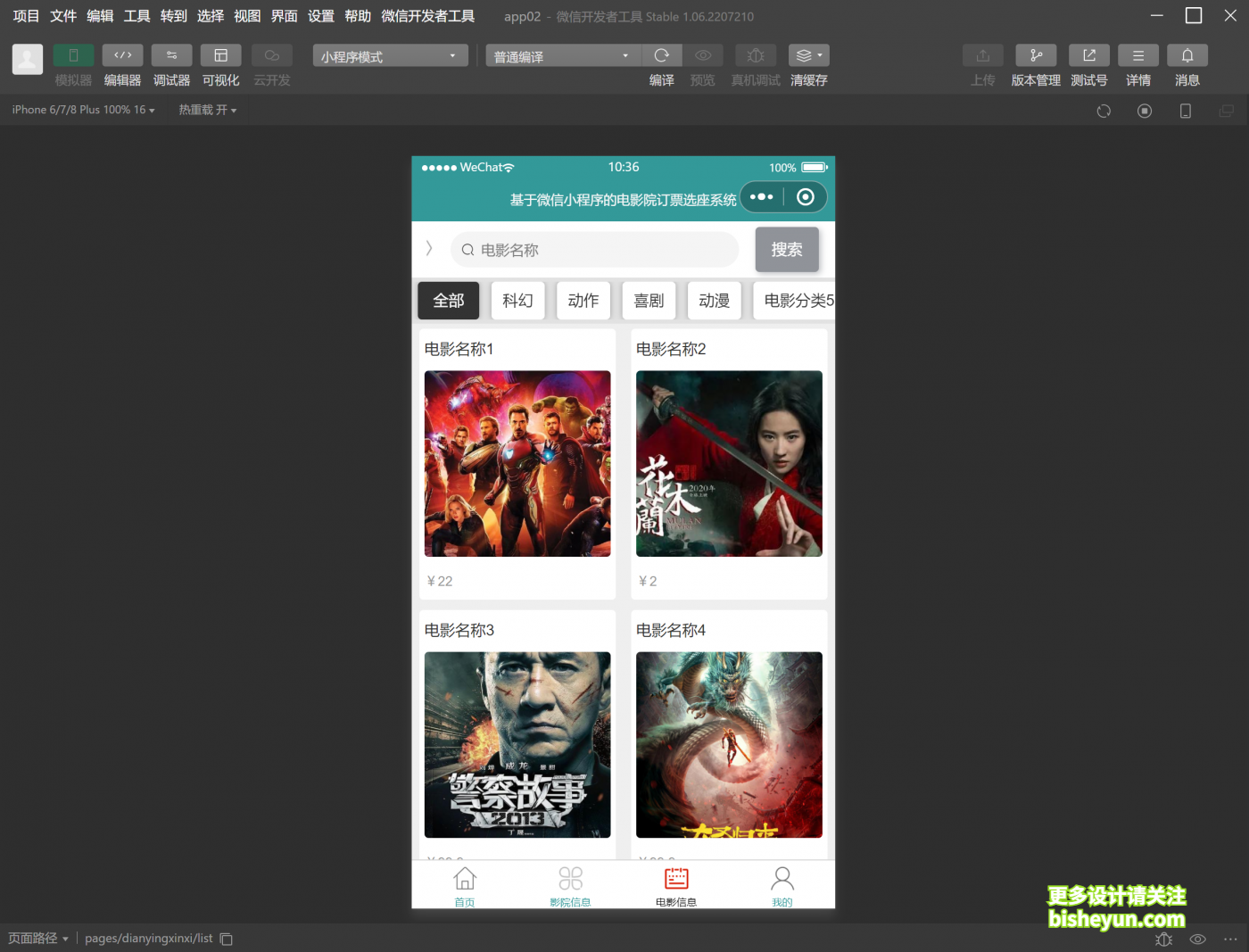Open the 界面 menu
Screen dimensions: 1249x952
point(285,16)
